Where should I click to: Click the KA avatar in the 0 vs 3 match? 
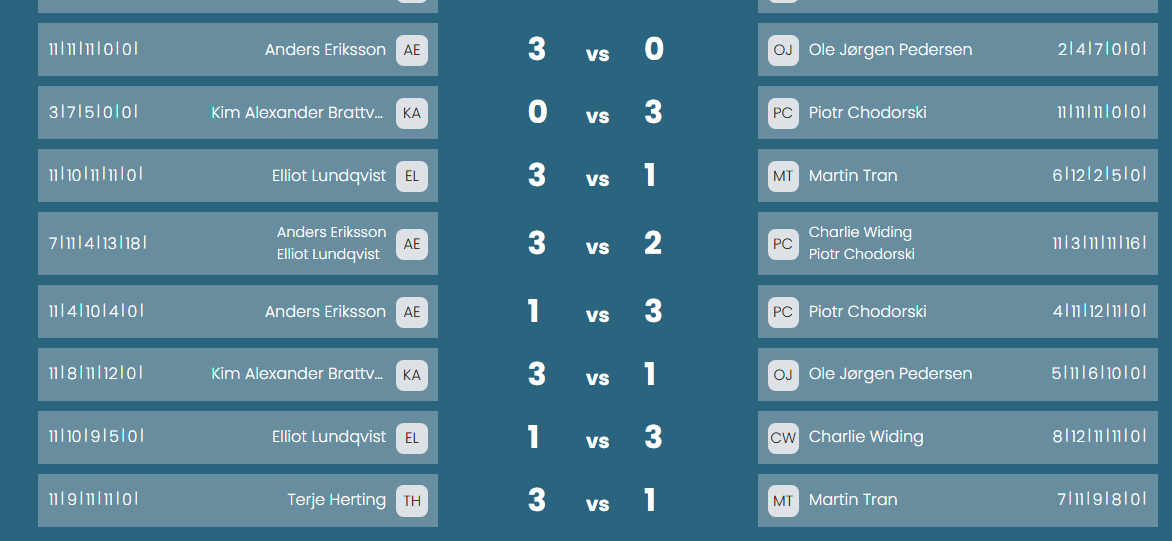(412, 113)
